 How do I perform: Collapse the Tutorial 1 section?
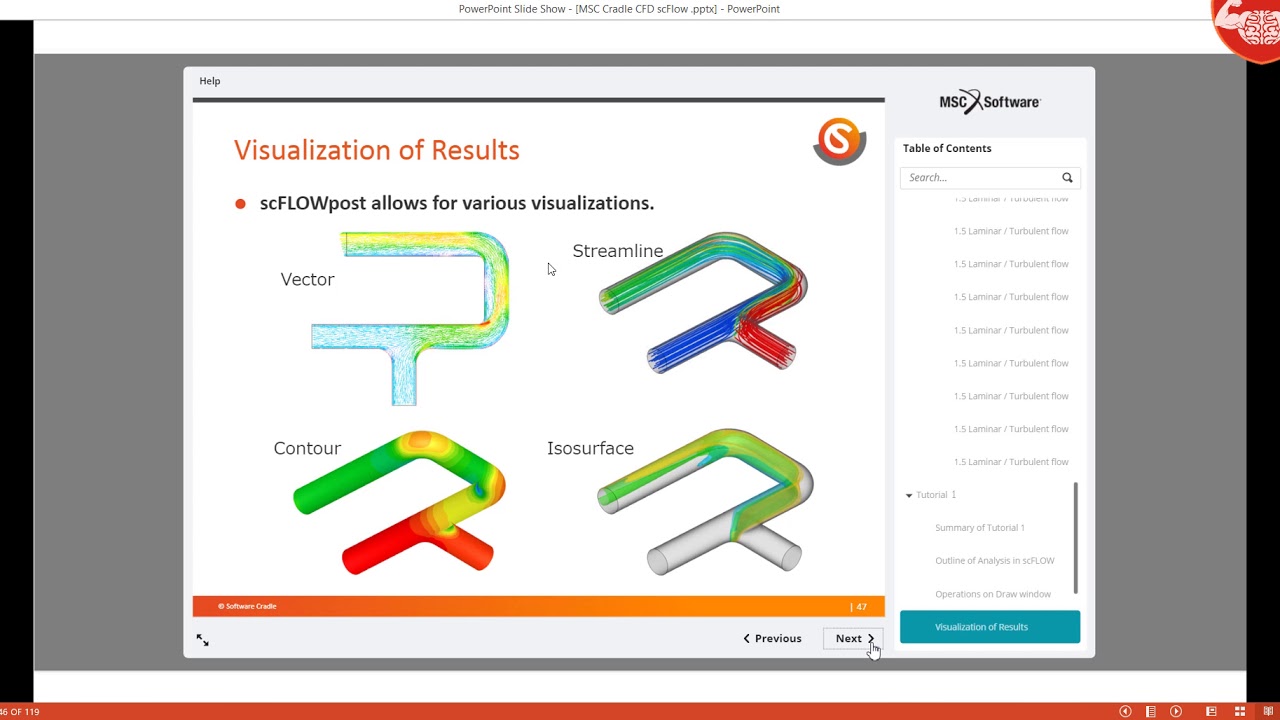point(909,495)
